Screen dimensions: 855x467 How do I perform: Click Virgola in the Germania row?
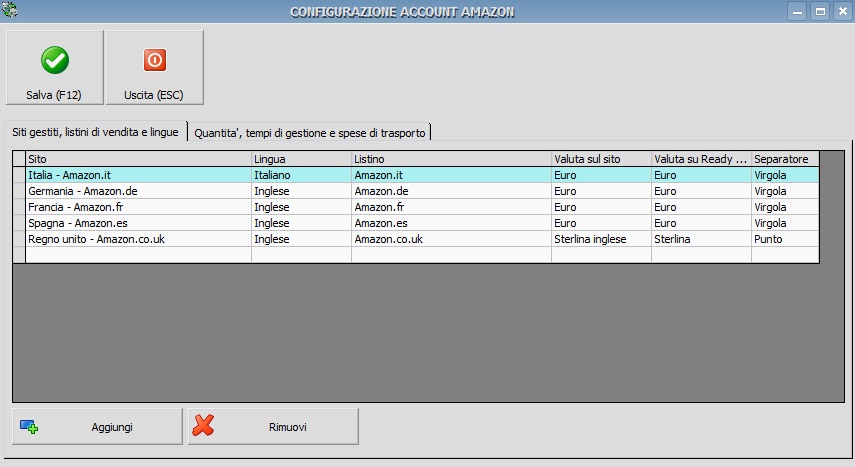785,191
